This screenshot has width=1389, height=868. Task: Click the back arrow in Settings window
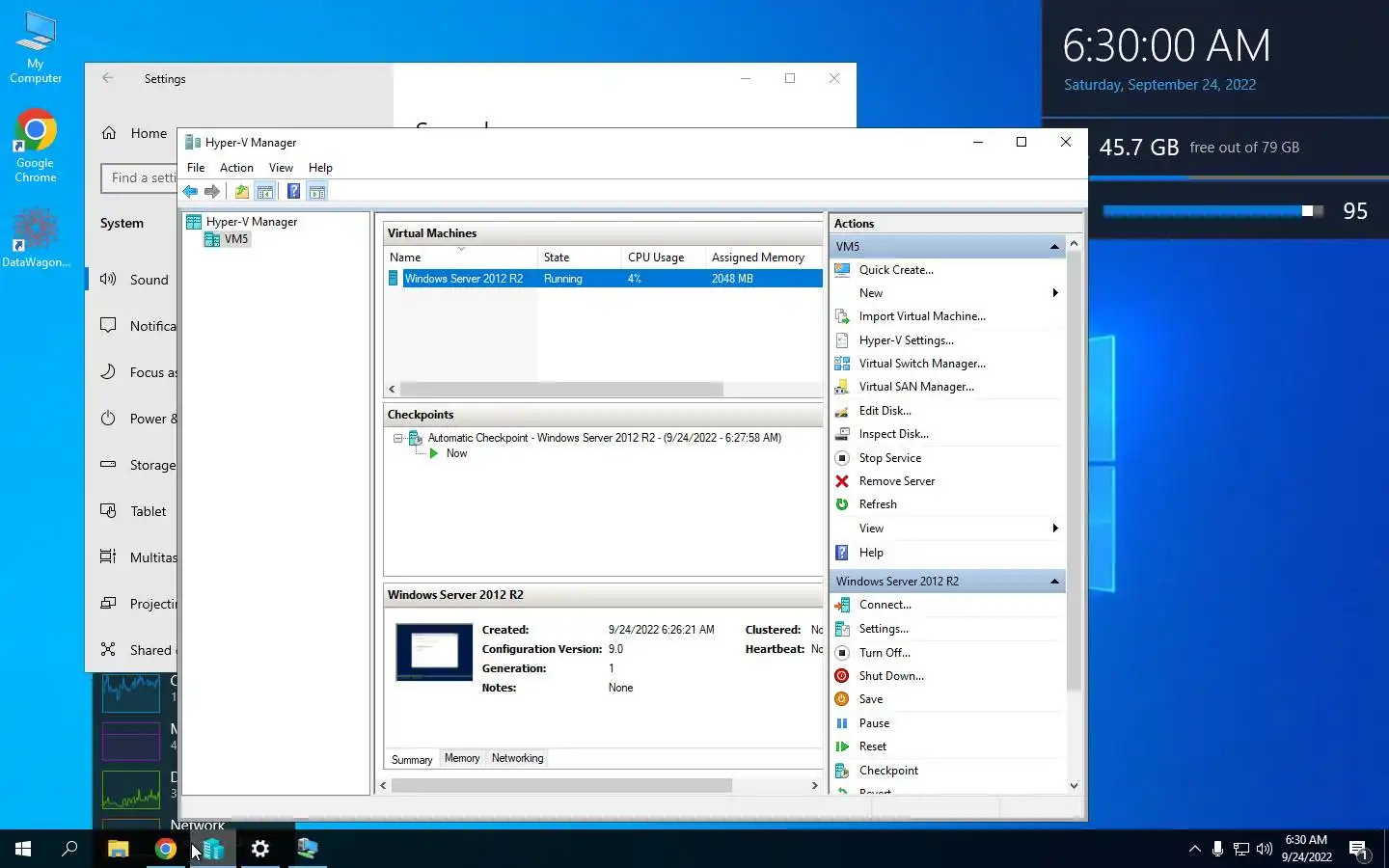[x=108, y=78]
